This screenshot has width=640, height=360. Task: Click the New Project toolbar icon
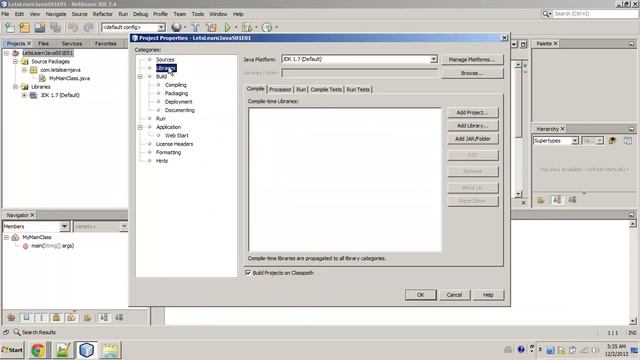point(24,27)
